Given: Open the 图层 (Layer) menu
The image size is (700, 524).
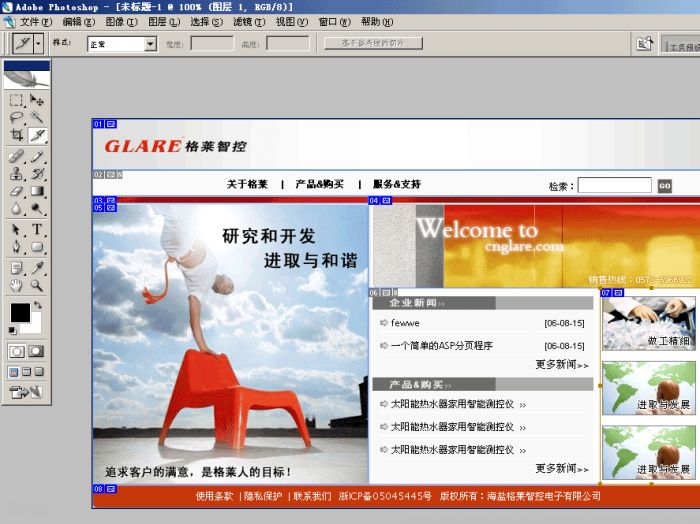Looking at the screenshot, I should [x=164, y=21].
